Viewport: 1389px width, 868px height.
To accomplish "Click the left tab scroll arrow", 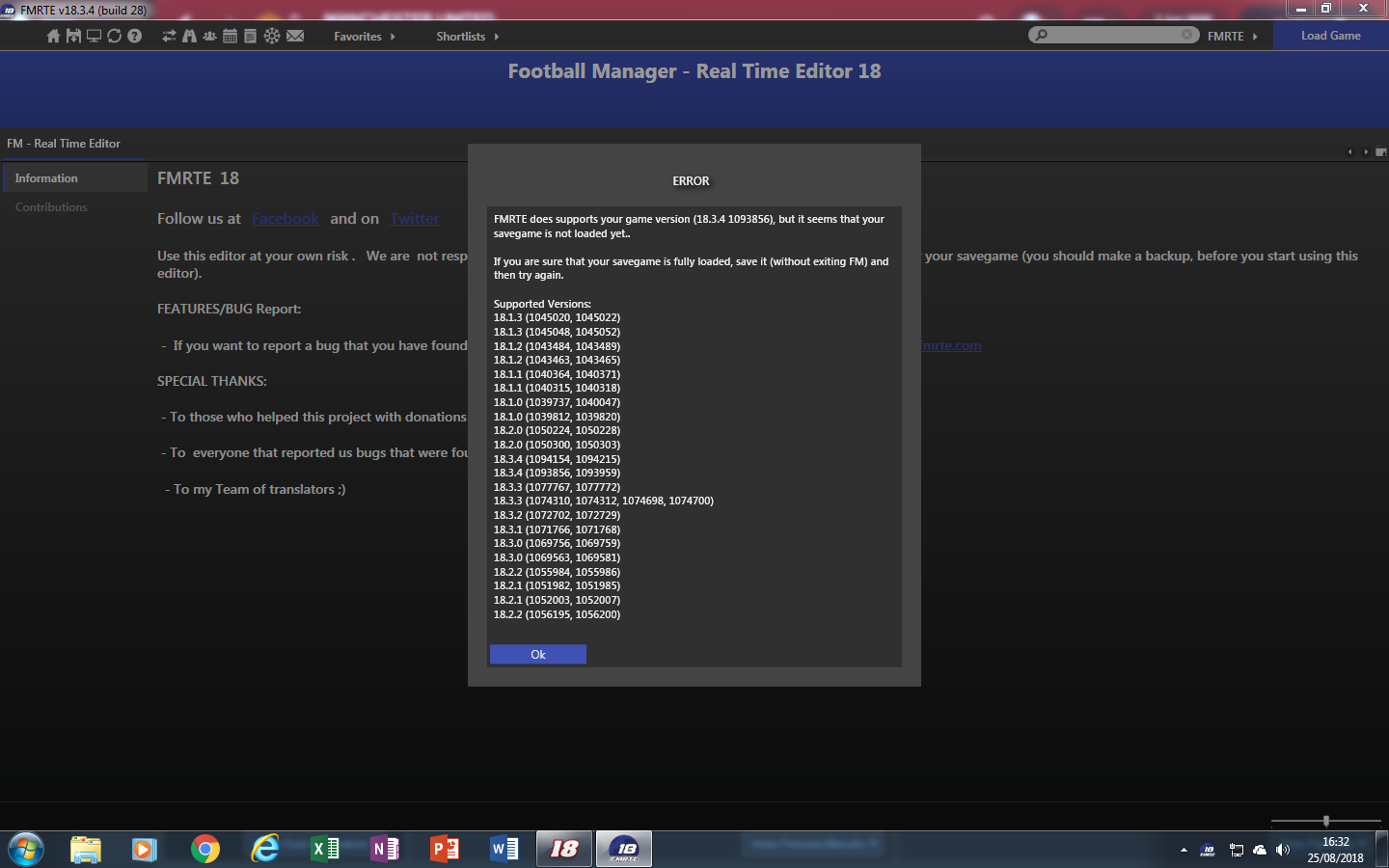I will tap(1349, 151).
